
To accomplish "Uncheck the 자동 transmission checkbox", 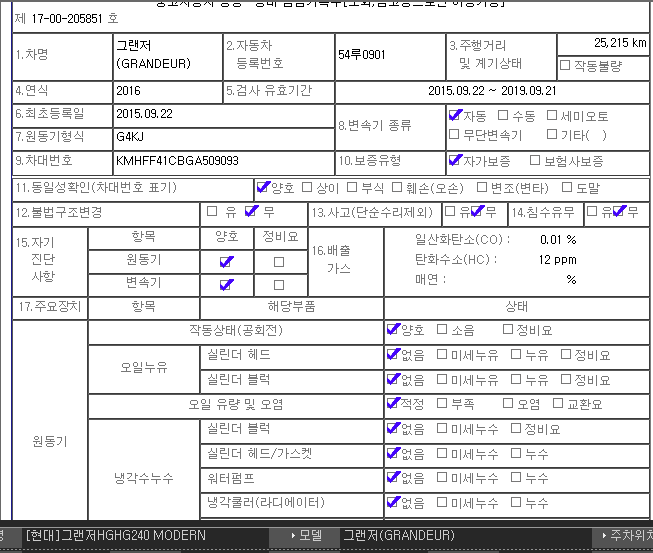I will (x=455, y=116).
